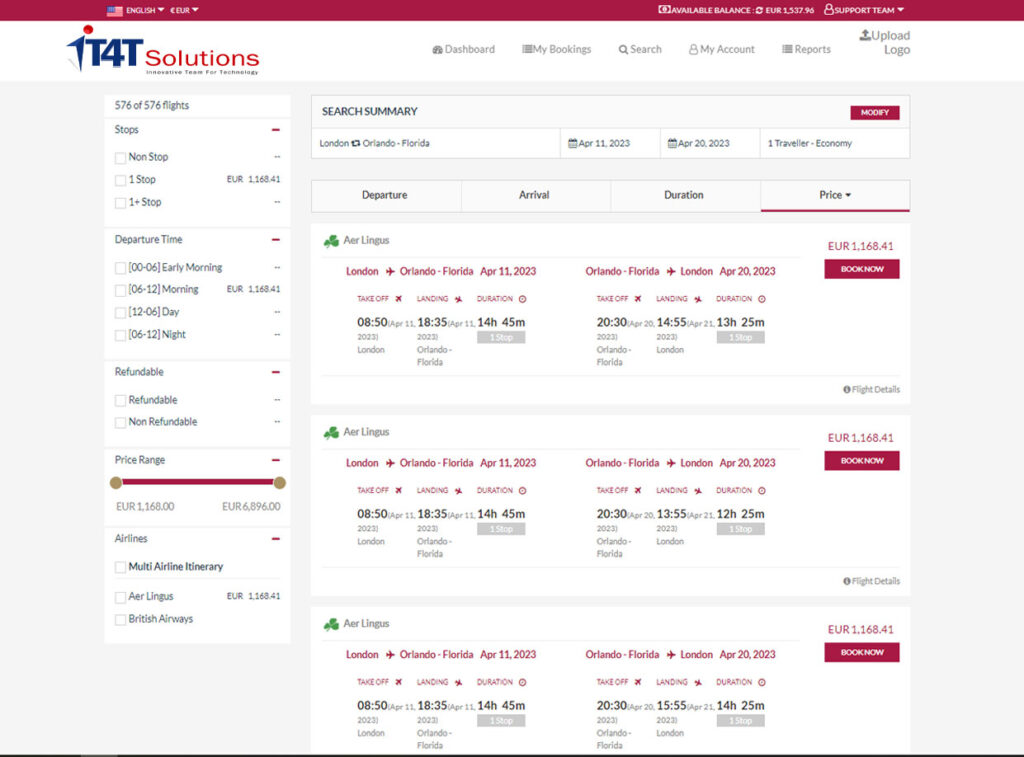Click the third card's return landing plane icon
The height and width of the screenshot is (757, 1024).
[x=698, y=683]
